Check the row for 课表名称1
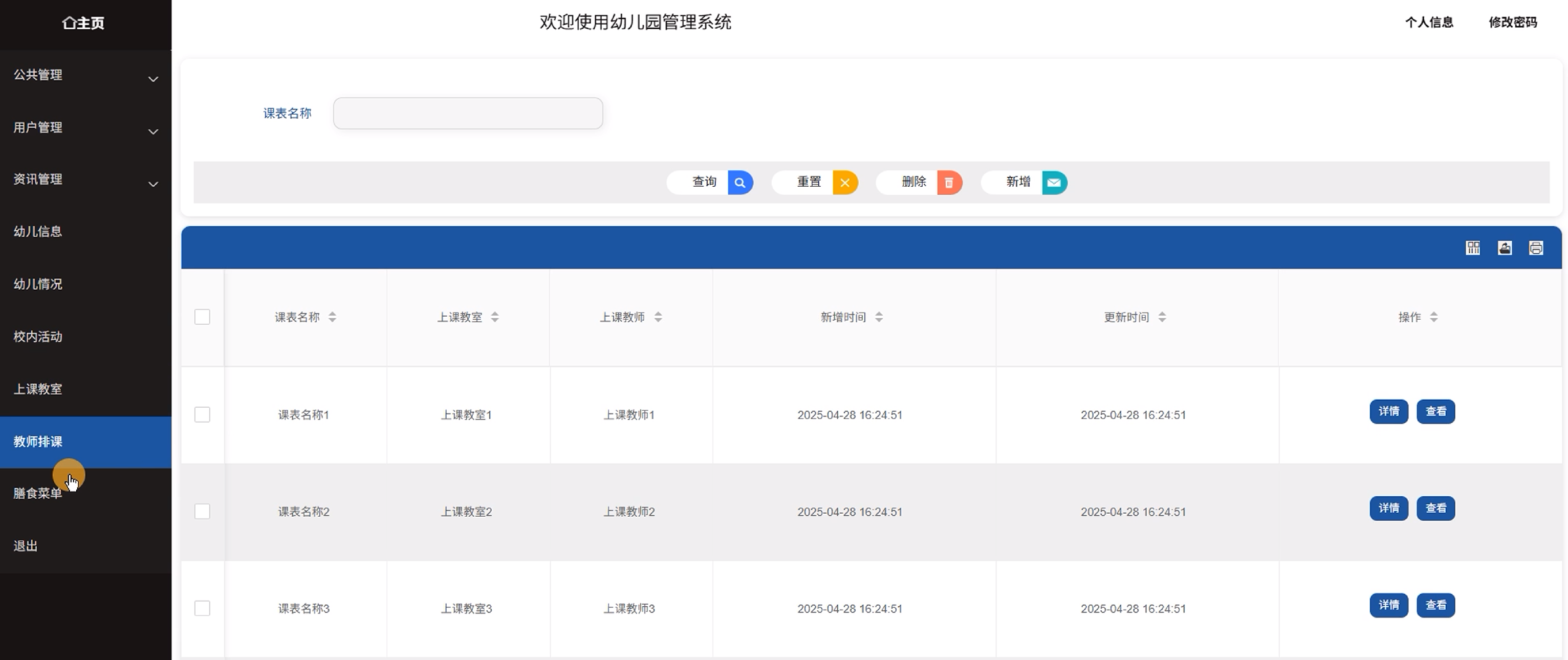 [202, 415]
